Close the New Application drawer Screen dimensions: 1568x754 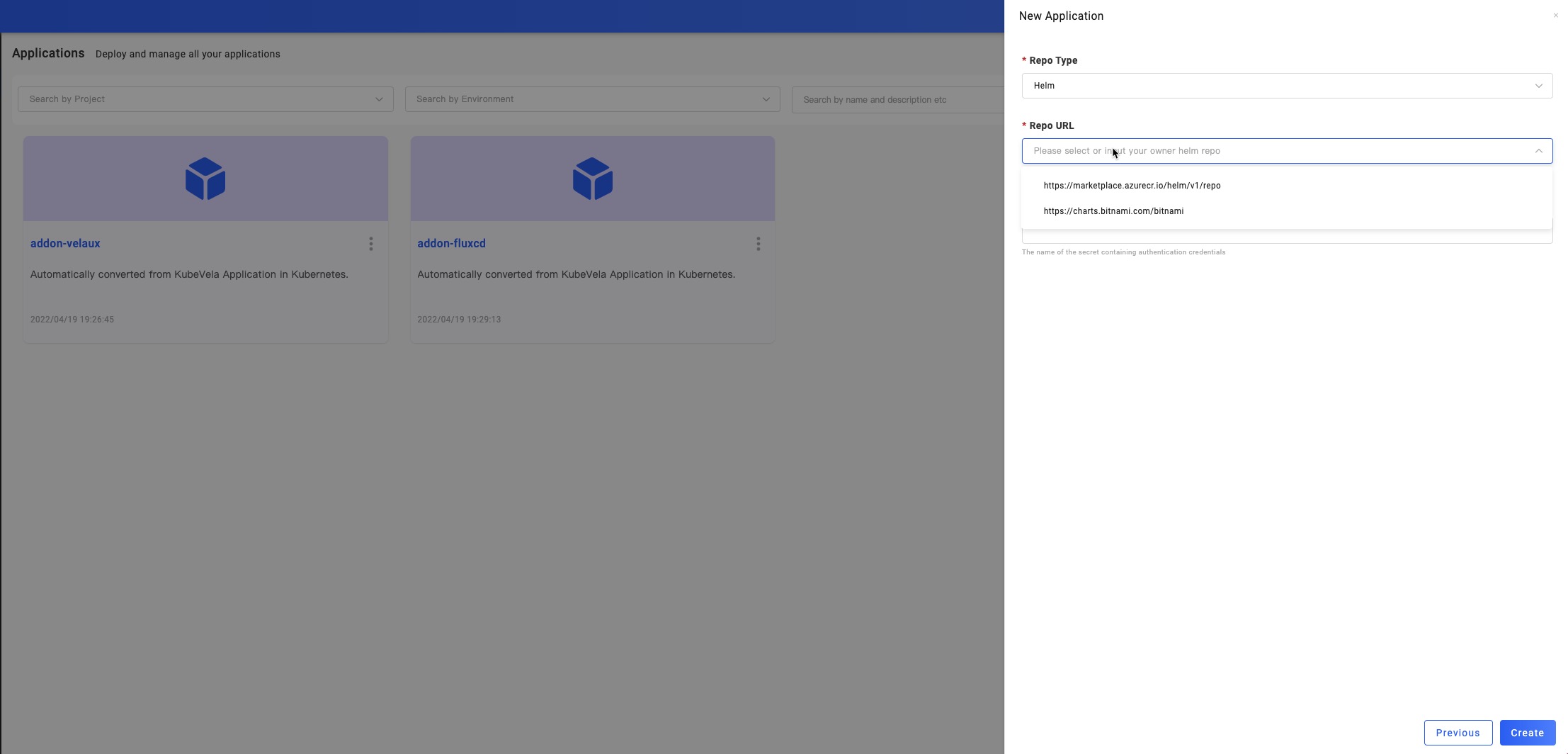click(1555, 16)
